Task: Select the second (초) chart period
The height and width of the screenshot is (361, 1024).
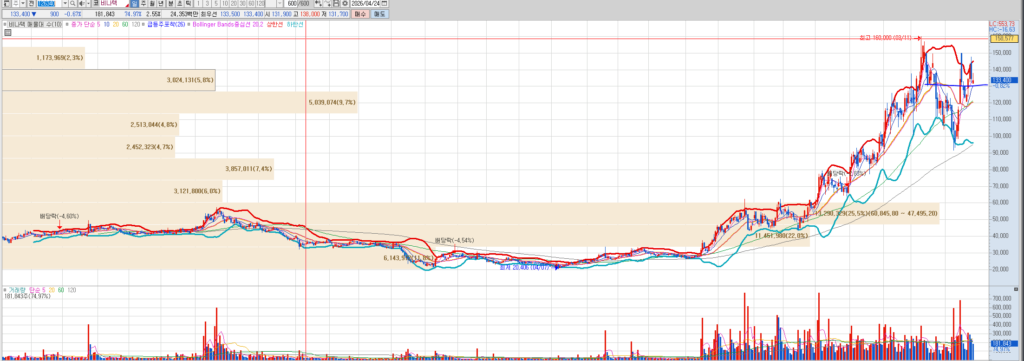Action: click(x=180, y=3)
